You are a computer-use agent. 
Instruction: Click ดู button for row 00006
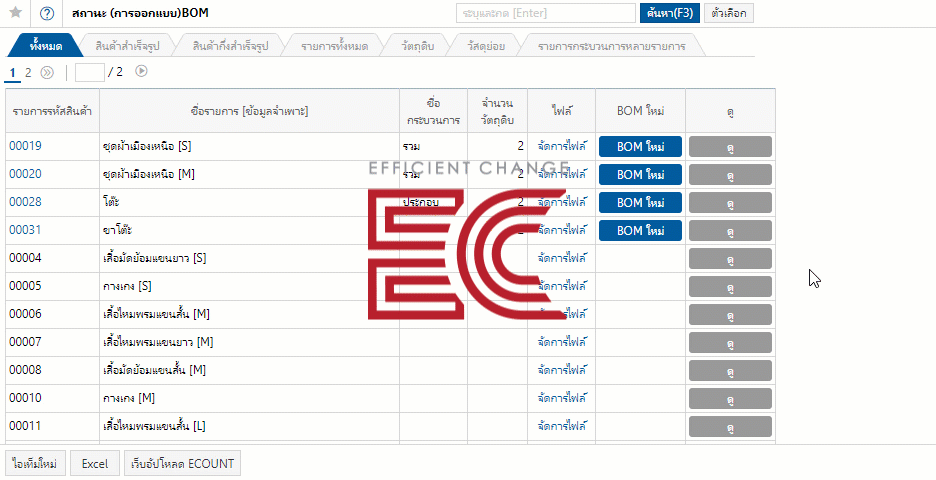tap(730, 315)
